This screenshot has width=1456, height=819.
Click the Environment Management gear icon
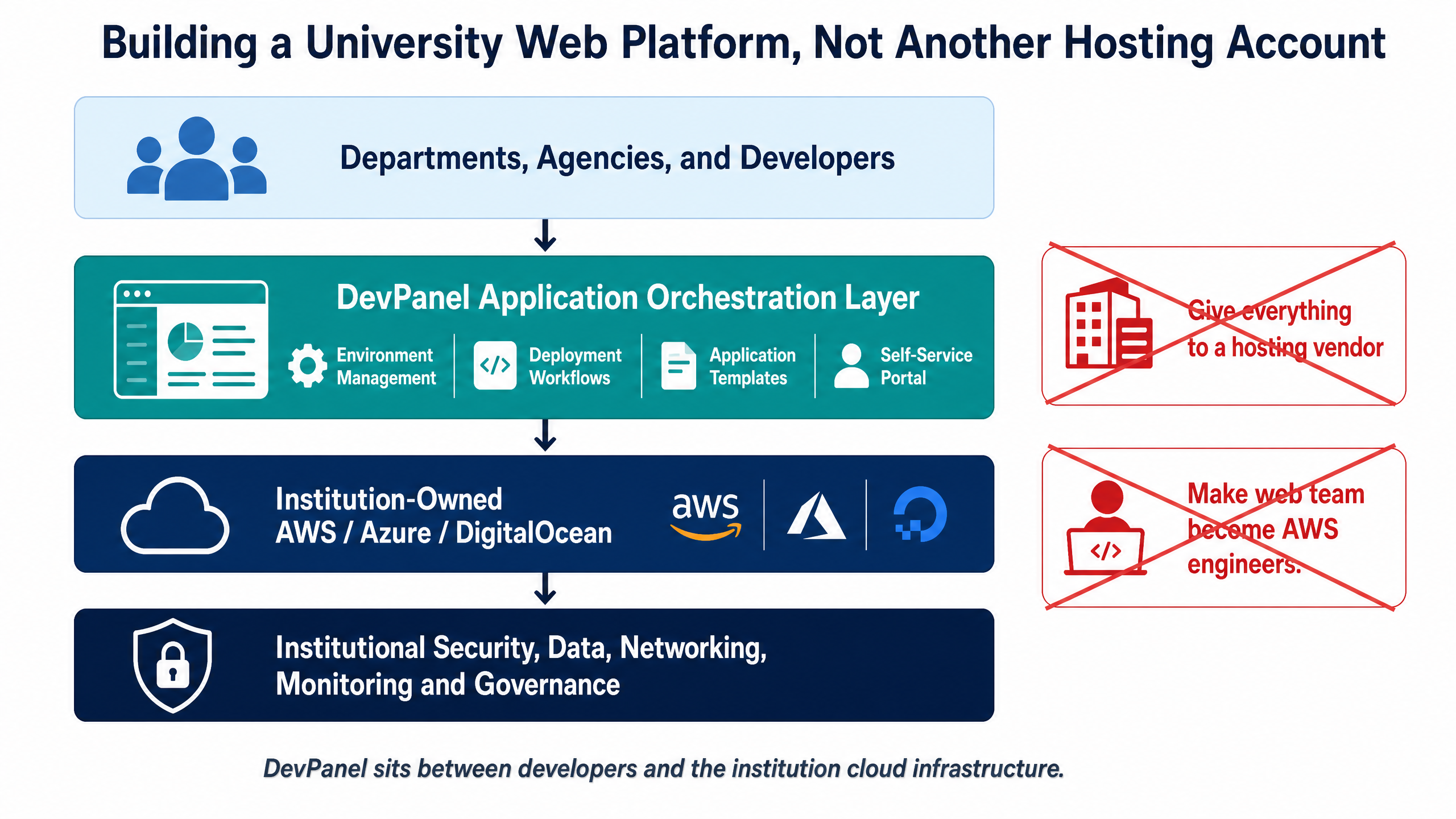pyautogui.click(x=308, y=366)
